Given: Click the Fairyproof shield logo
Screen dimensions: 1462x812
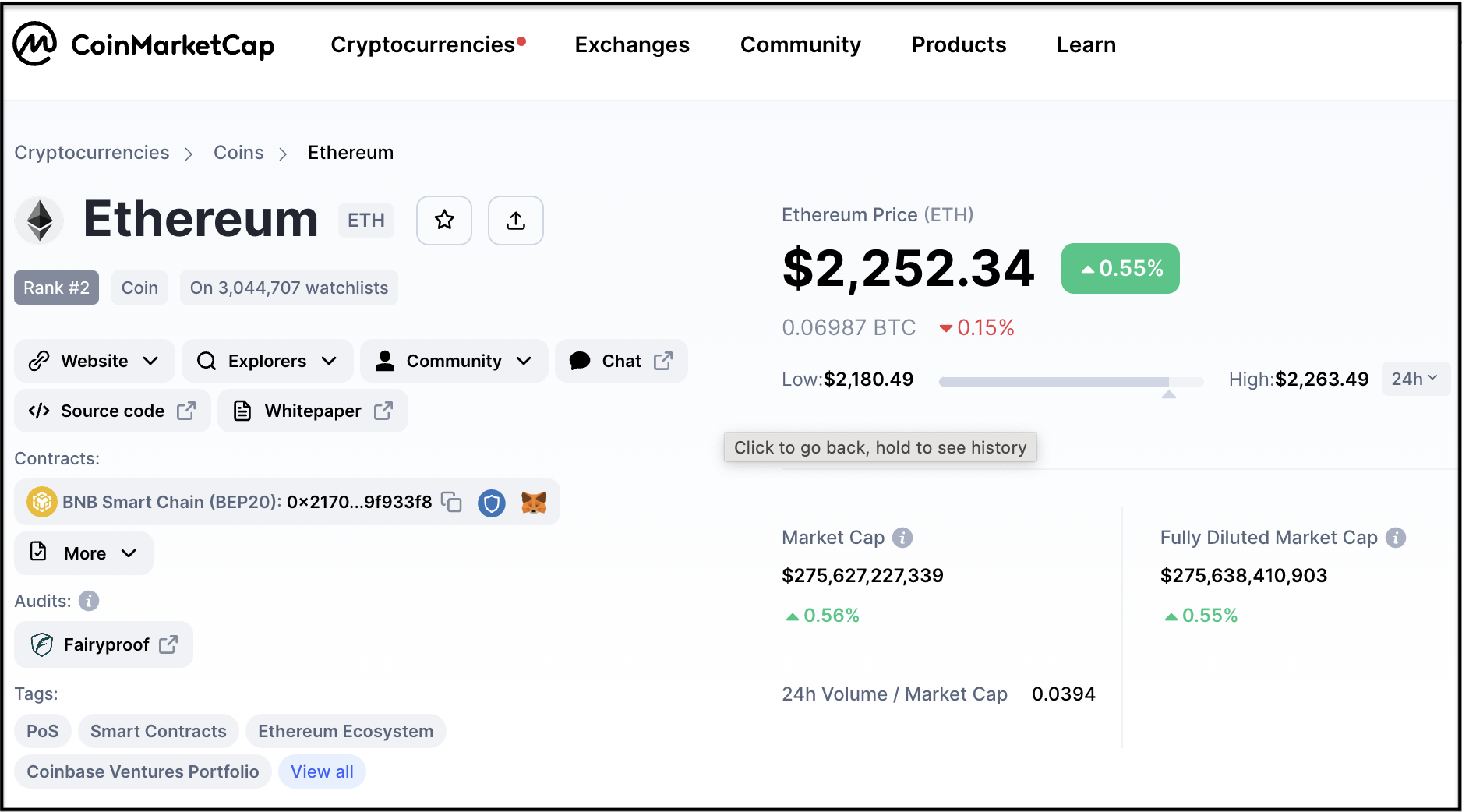Looking at the screenshot, I should (x=42, y=644).
